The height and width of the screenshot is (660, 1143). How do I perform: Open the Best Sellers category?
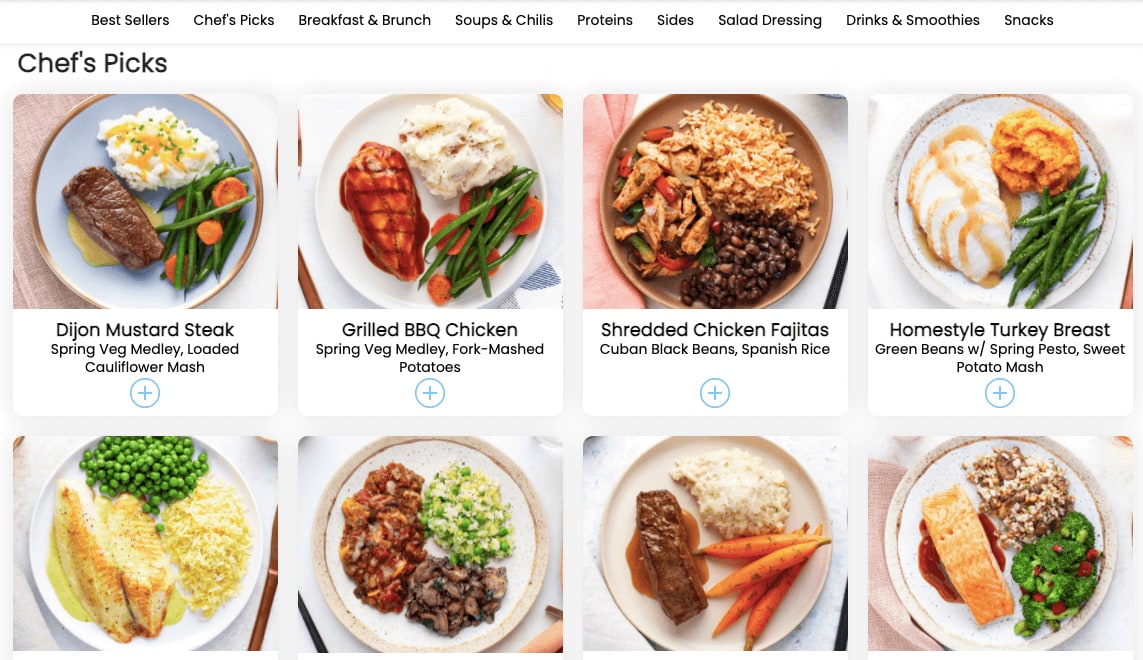tap(130, 20)
